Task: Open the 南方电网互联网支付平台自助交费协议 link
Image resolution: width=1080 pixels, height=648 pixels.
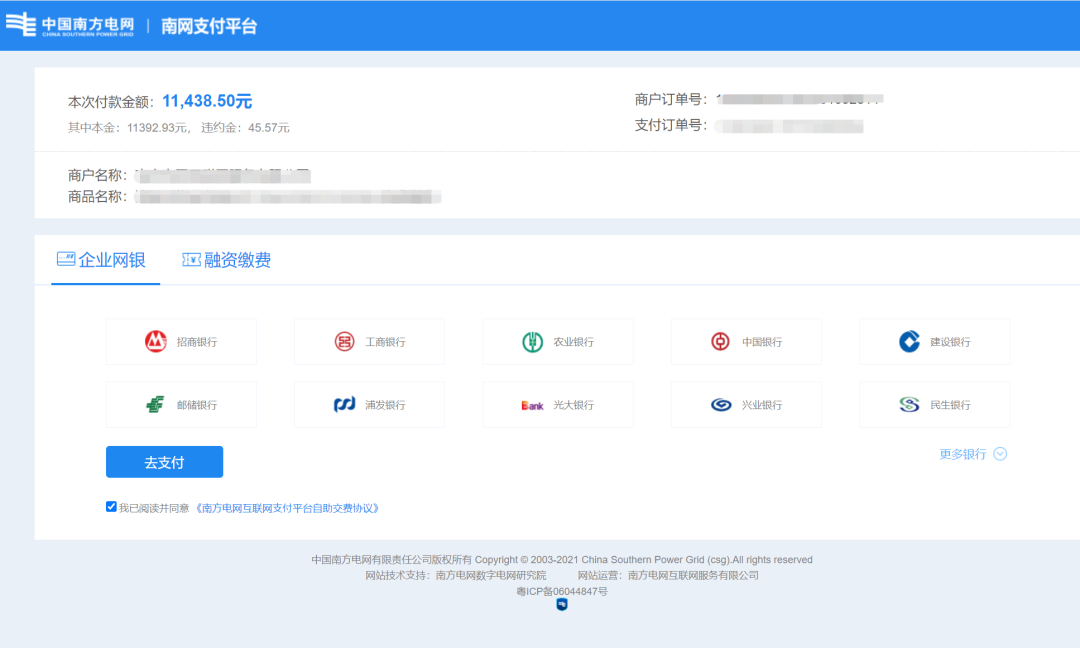Action: 288,508
